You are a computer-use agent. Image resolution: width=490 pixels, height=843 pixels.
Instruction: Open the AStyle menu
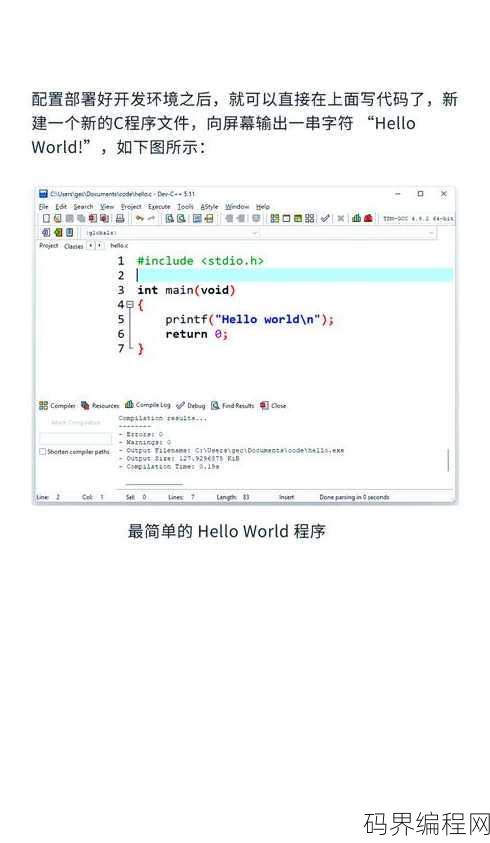point(209,206)
